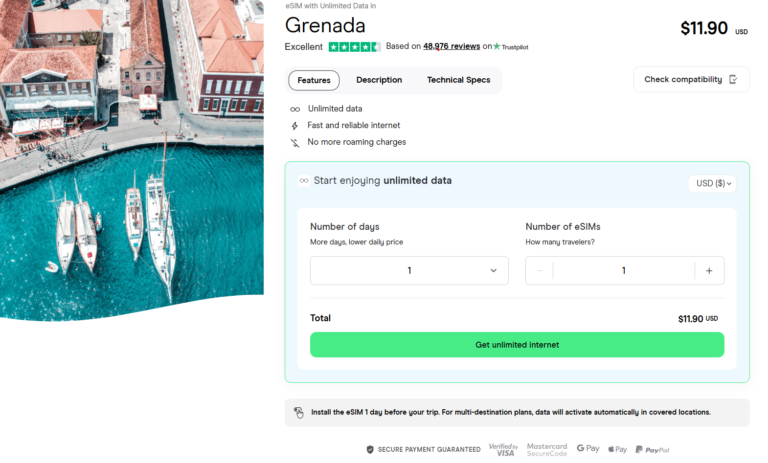Screen dimensions: 768x463
Task: Click the Mastercard SecureCode logo
Action: pyautogui.click(x=547, y=450)
